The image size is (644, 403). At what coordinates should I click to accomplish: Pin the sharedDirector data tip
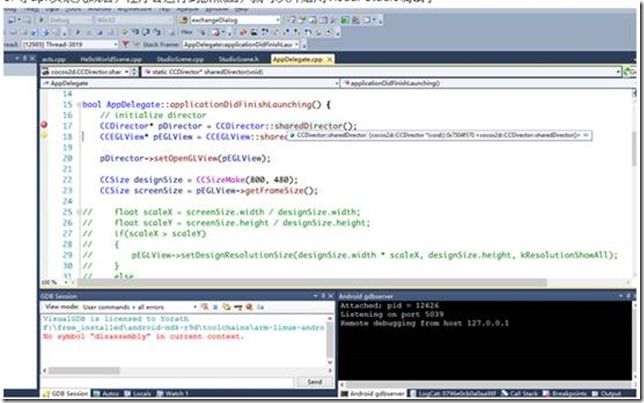pos(586,135)
